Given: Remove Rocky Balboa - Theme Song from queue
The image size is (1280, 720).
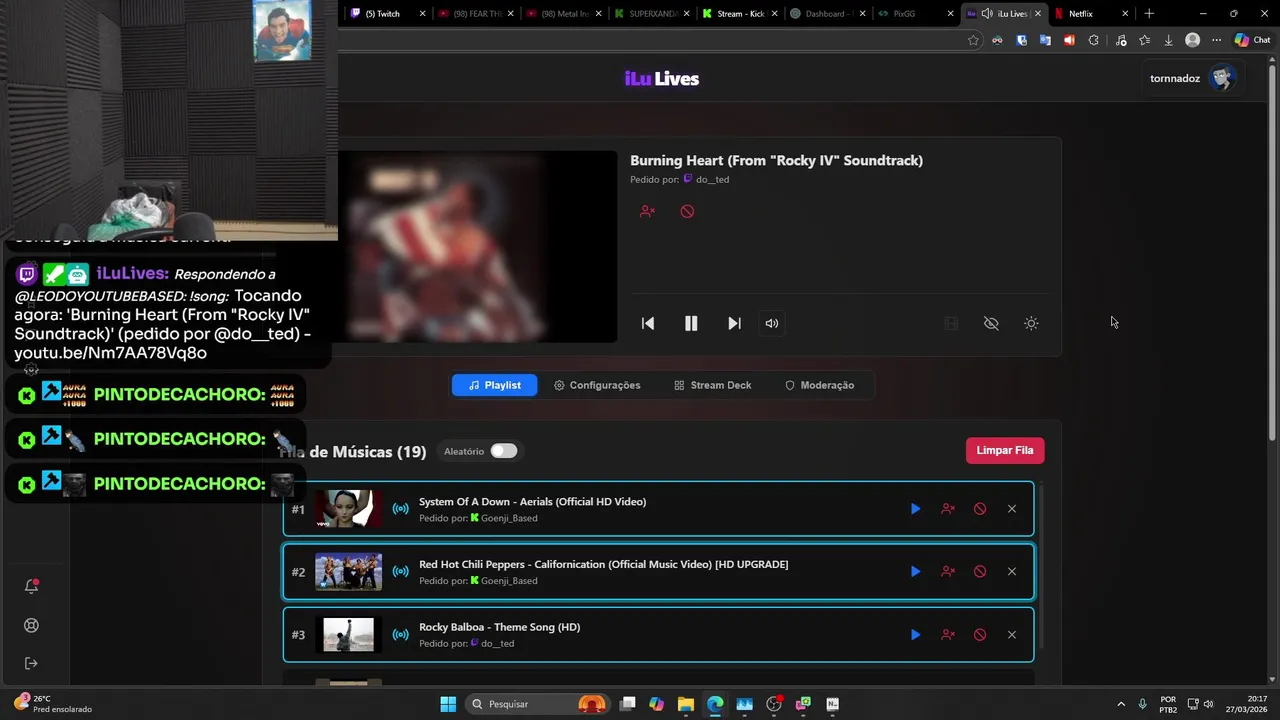Looking at the screenshot, I should coord(1012,635).
